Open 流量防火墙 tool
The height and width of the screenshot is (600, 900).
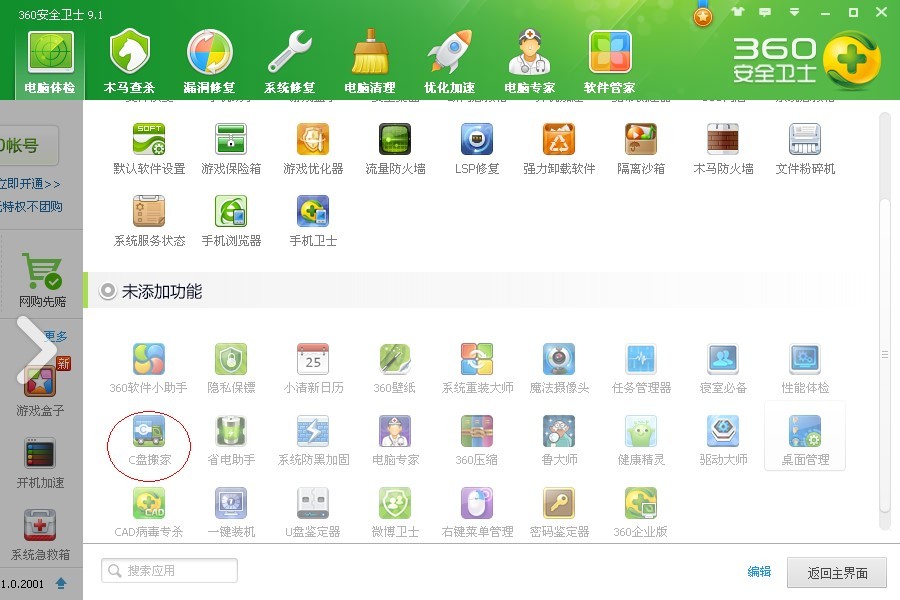click(395, 148)
